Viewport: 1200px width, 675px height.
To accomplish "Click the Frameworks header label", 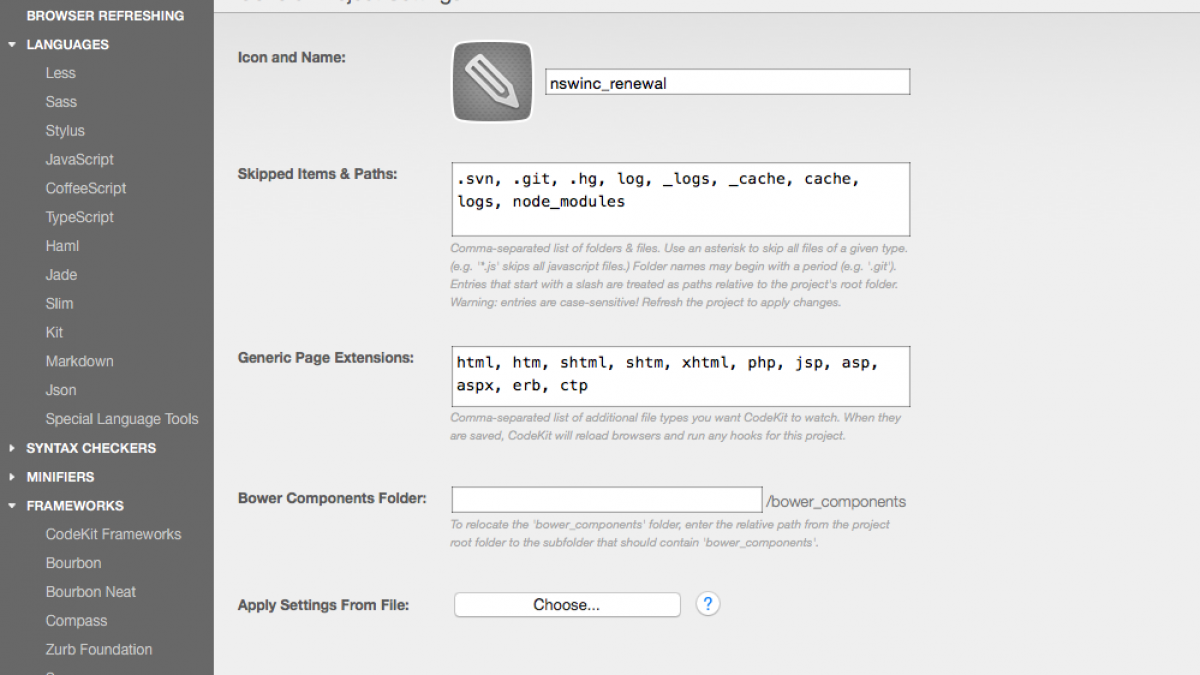I will click(75, 506).
